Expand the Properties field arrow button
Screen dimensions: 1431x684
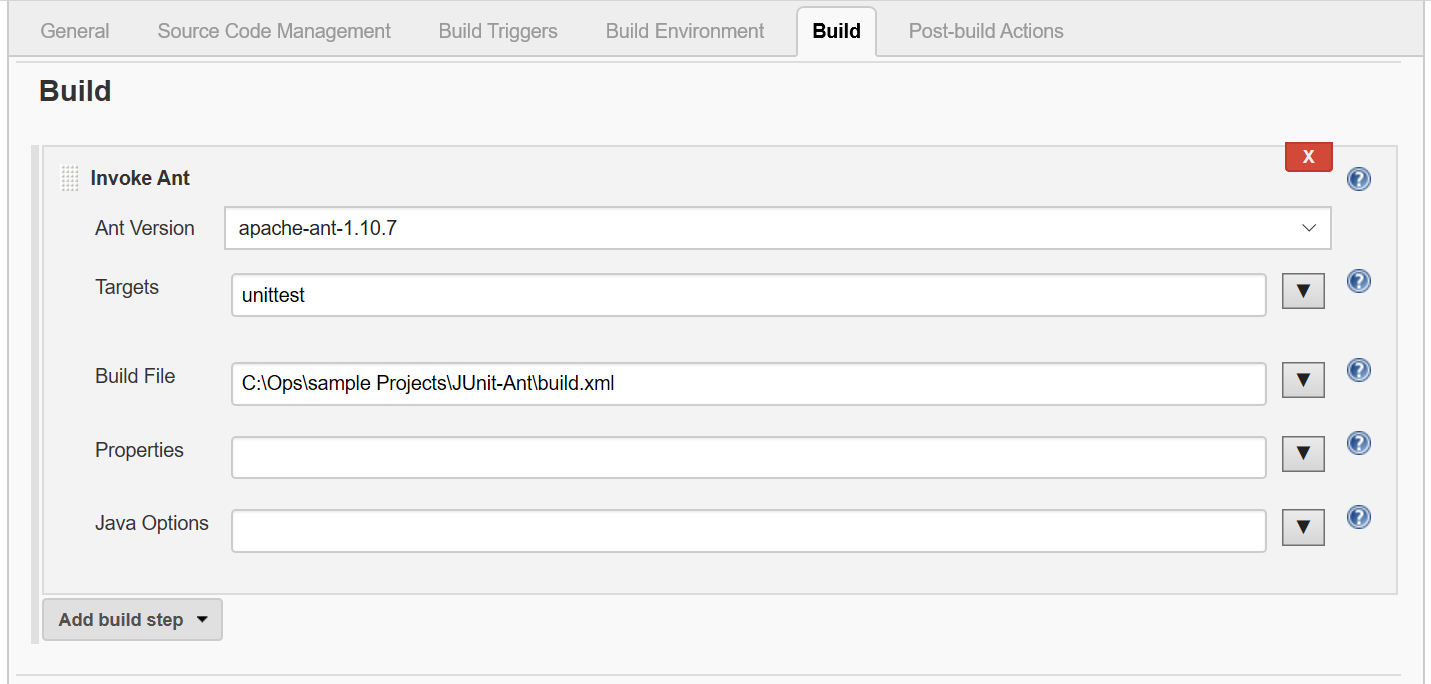point(1302,453)
